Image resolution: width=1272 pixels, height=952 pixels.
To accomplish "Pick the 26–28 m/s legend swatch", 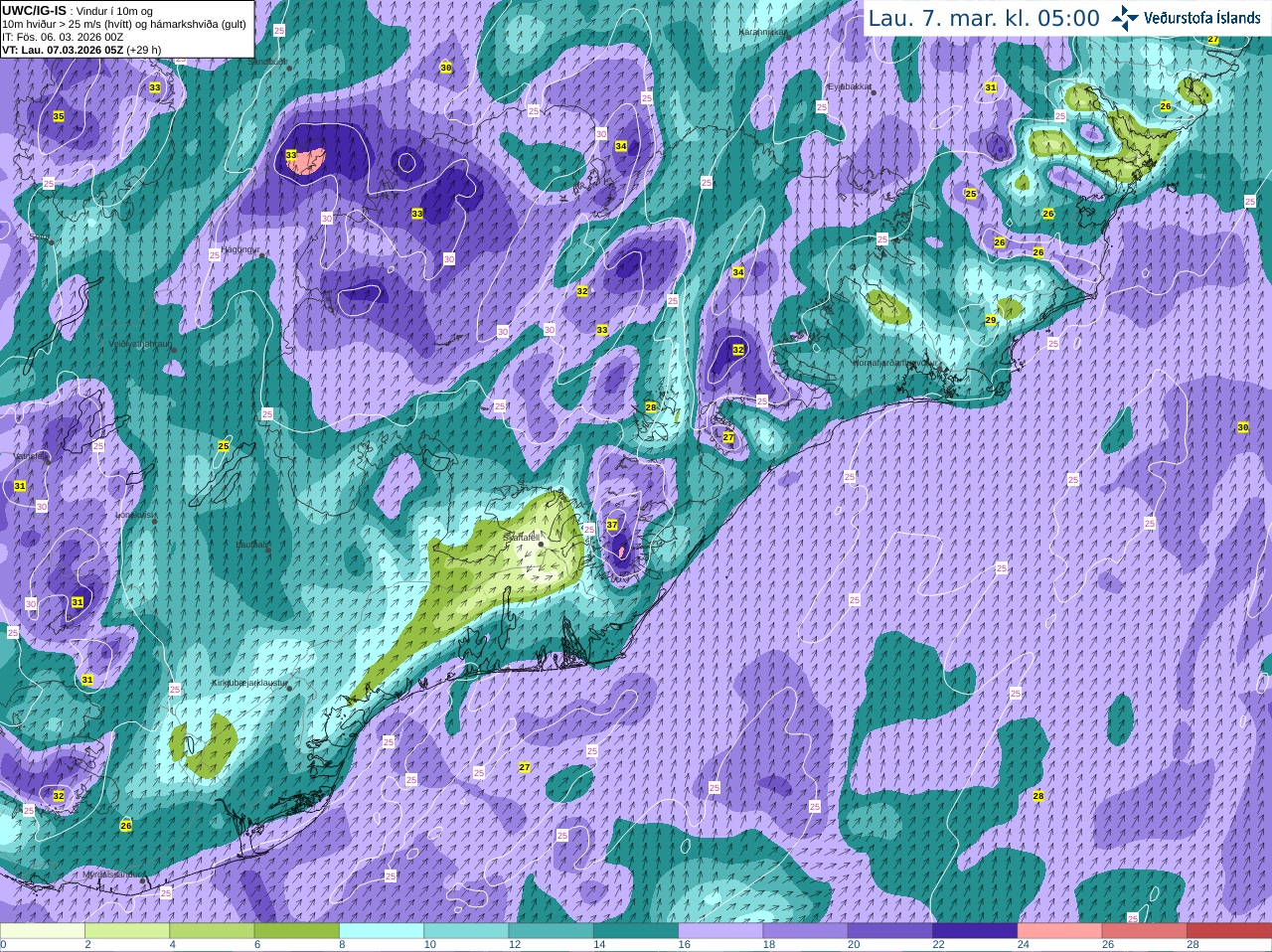I will (1145, 931).
